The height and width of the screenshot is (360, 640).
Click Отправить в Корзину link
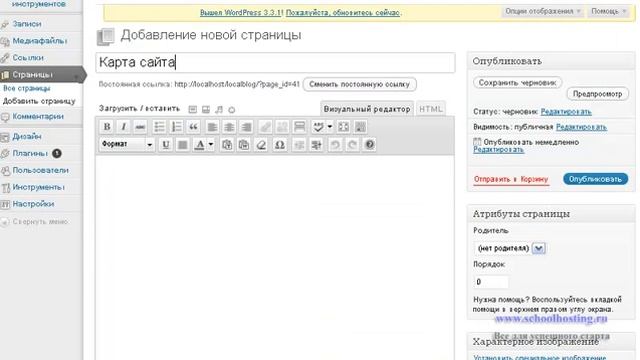[511, 179]
